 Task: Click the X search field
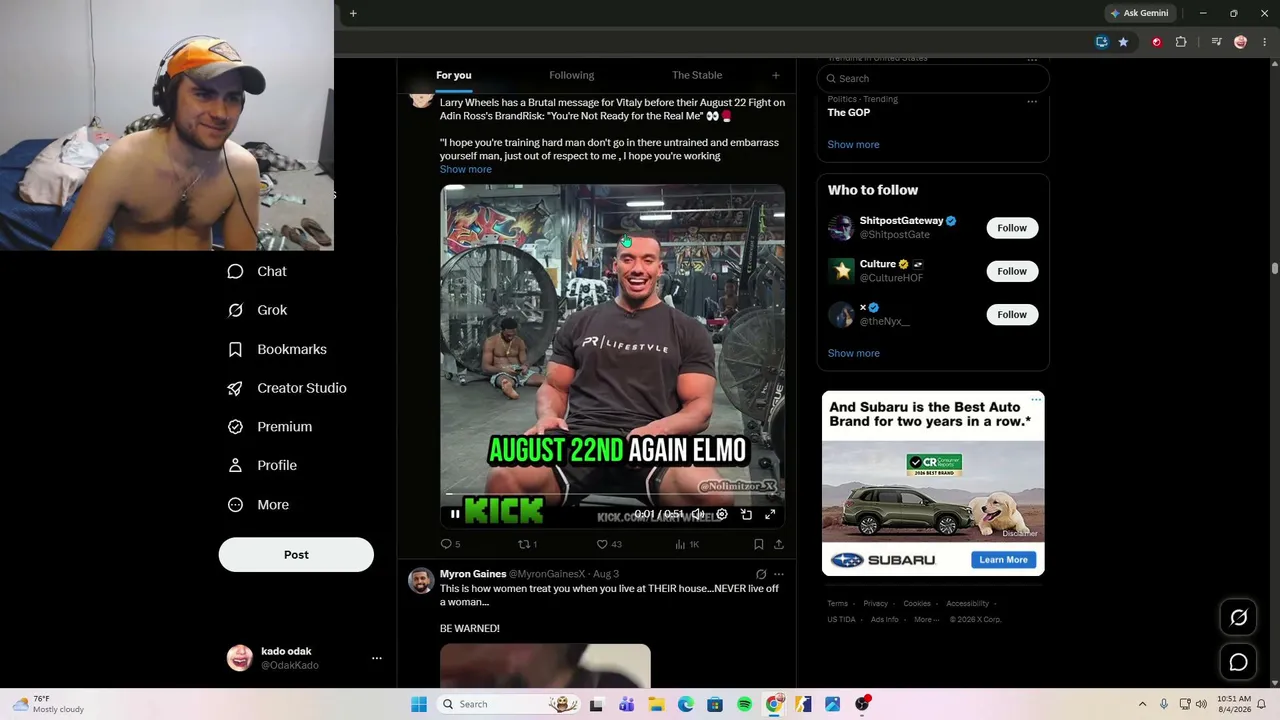coord(933,78)
